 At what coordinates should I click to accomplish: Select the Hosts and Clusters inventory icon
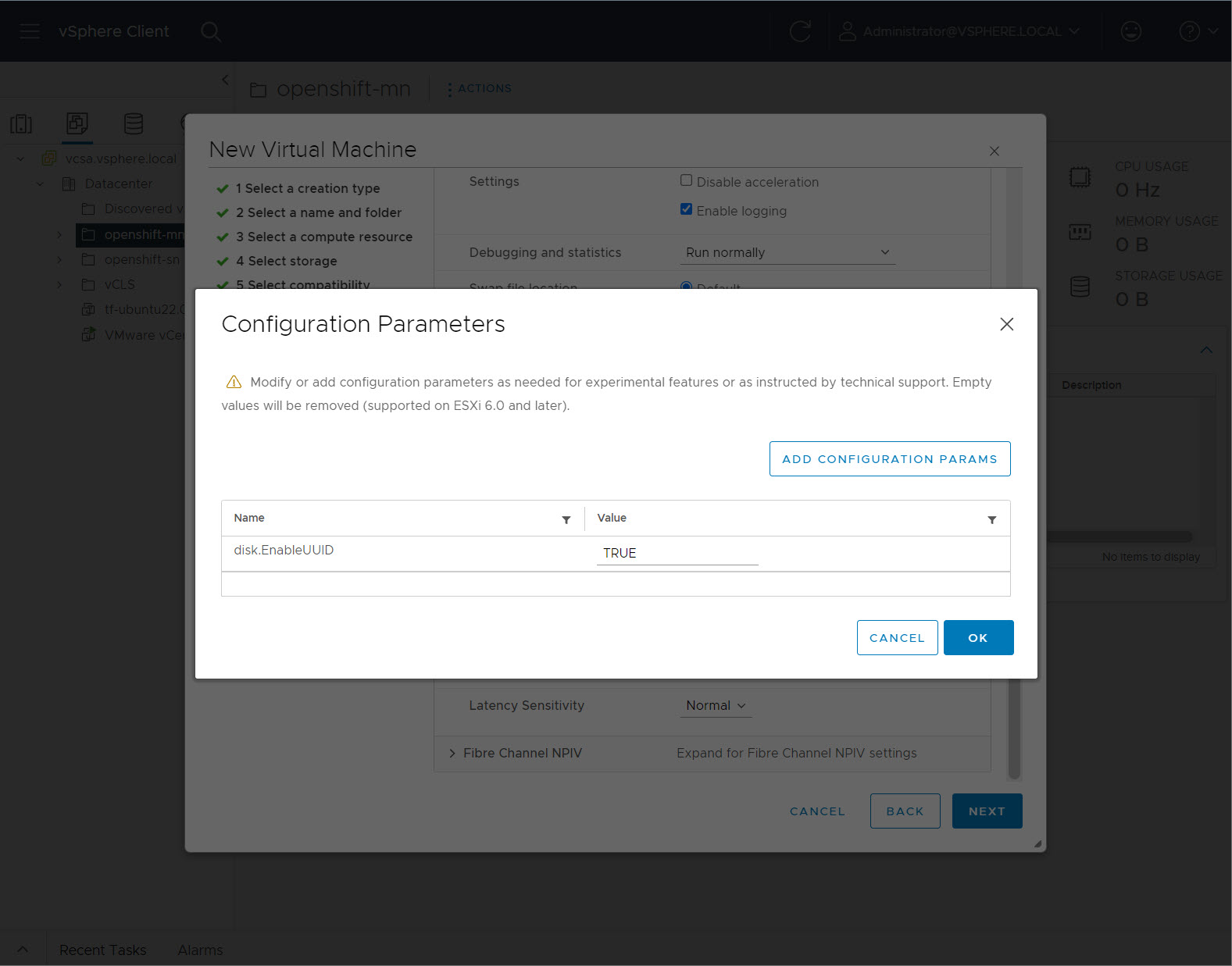(21, 123)
